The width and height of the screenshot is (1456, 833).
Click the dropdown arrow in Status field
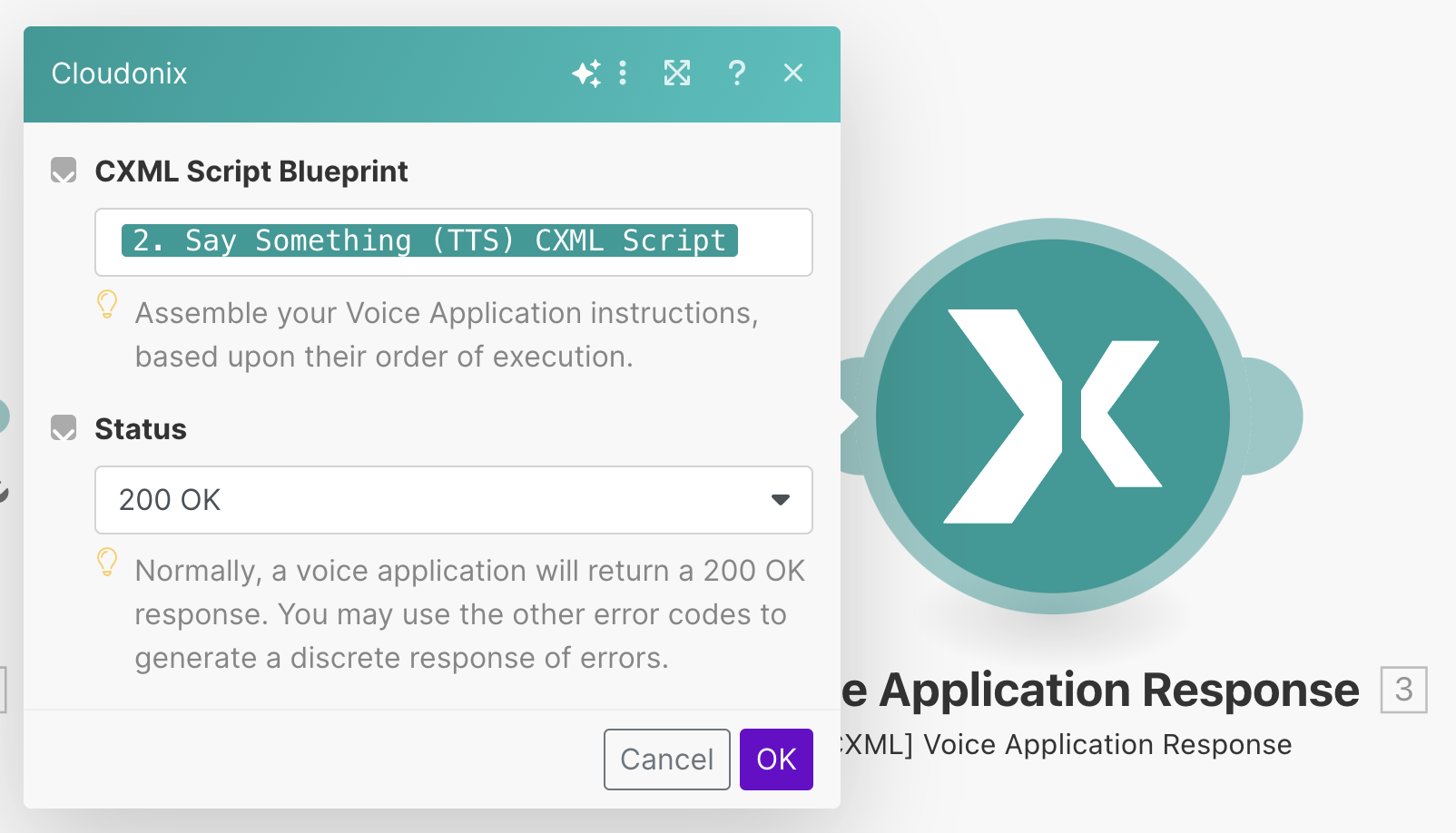point(780,500)
